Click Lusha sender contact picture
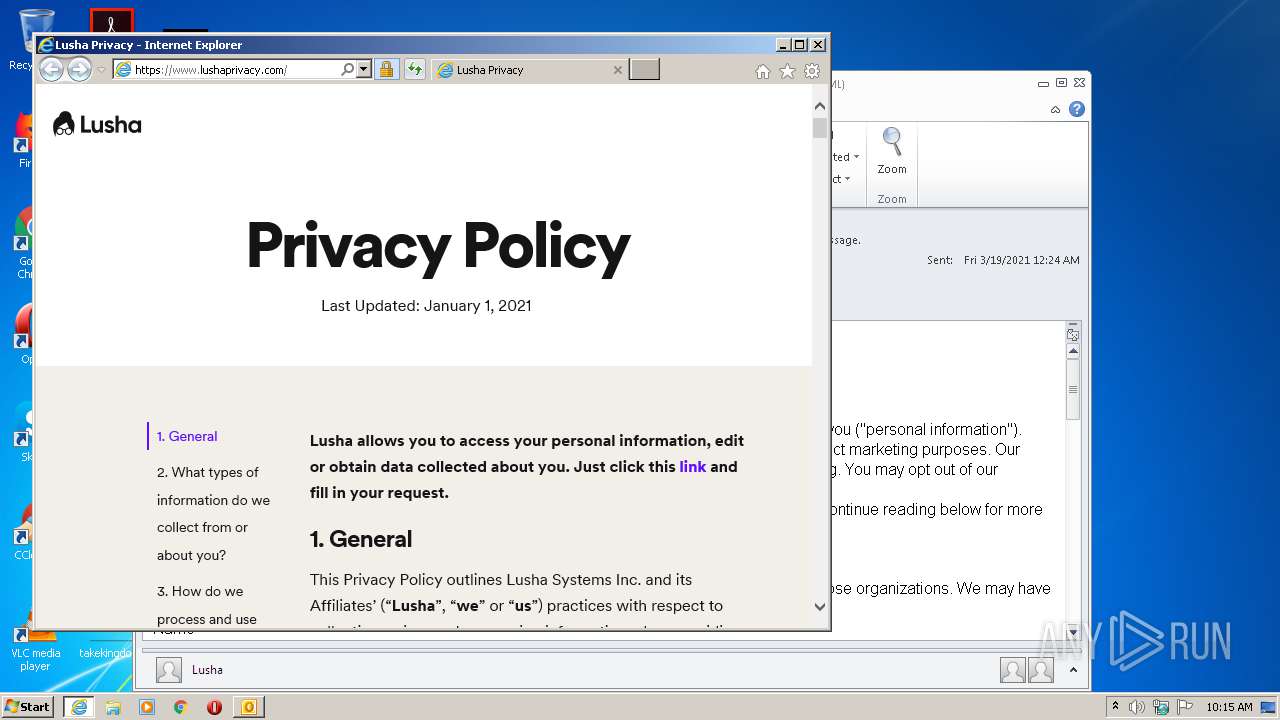This screenshot has height=720, width=1280. [169, 670]
